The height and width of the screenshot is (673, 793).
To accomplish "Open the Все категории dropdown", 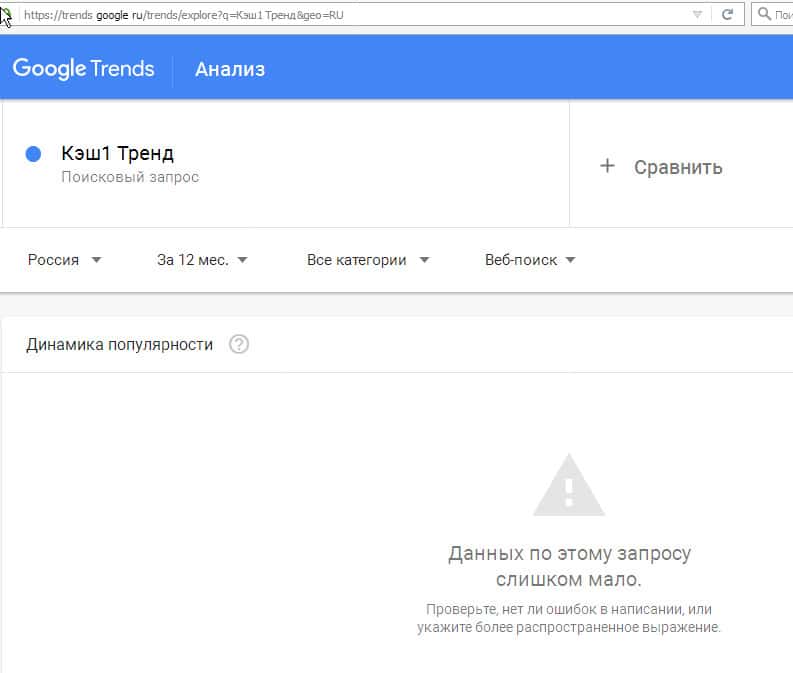I will point(368,260).
